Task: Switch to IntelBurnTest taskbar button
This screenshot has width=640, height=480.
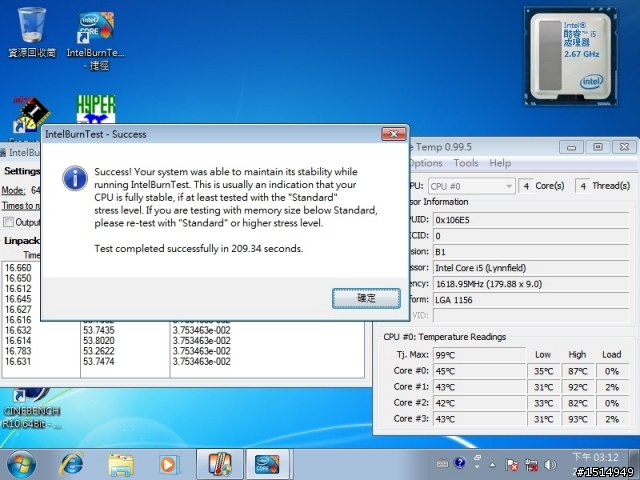Action: 267,464
